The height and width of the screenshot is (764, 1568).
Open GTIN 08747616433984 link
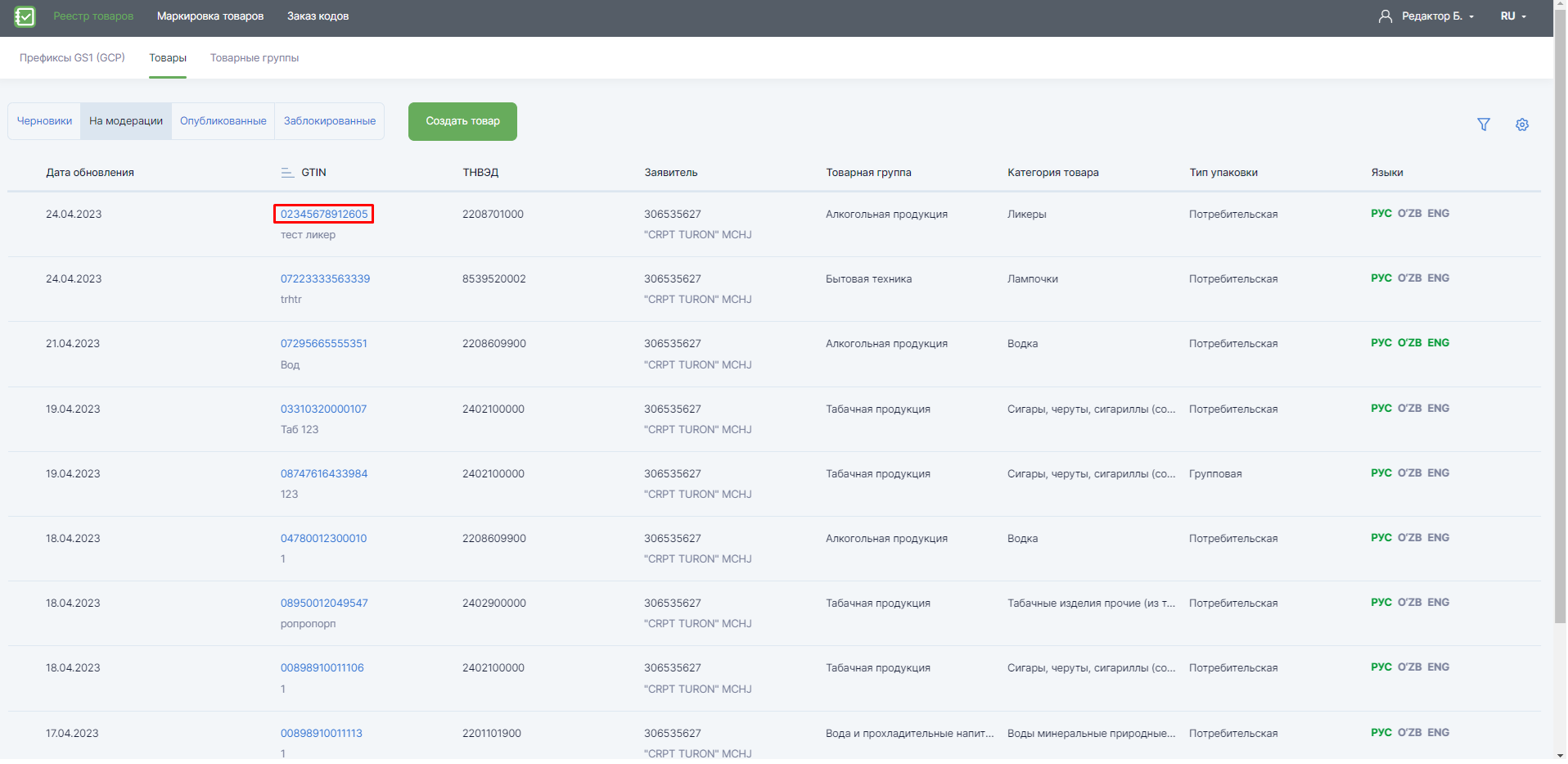point(324,474)
